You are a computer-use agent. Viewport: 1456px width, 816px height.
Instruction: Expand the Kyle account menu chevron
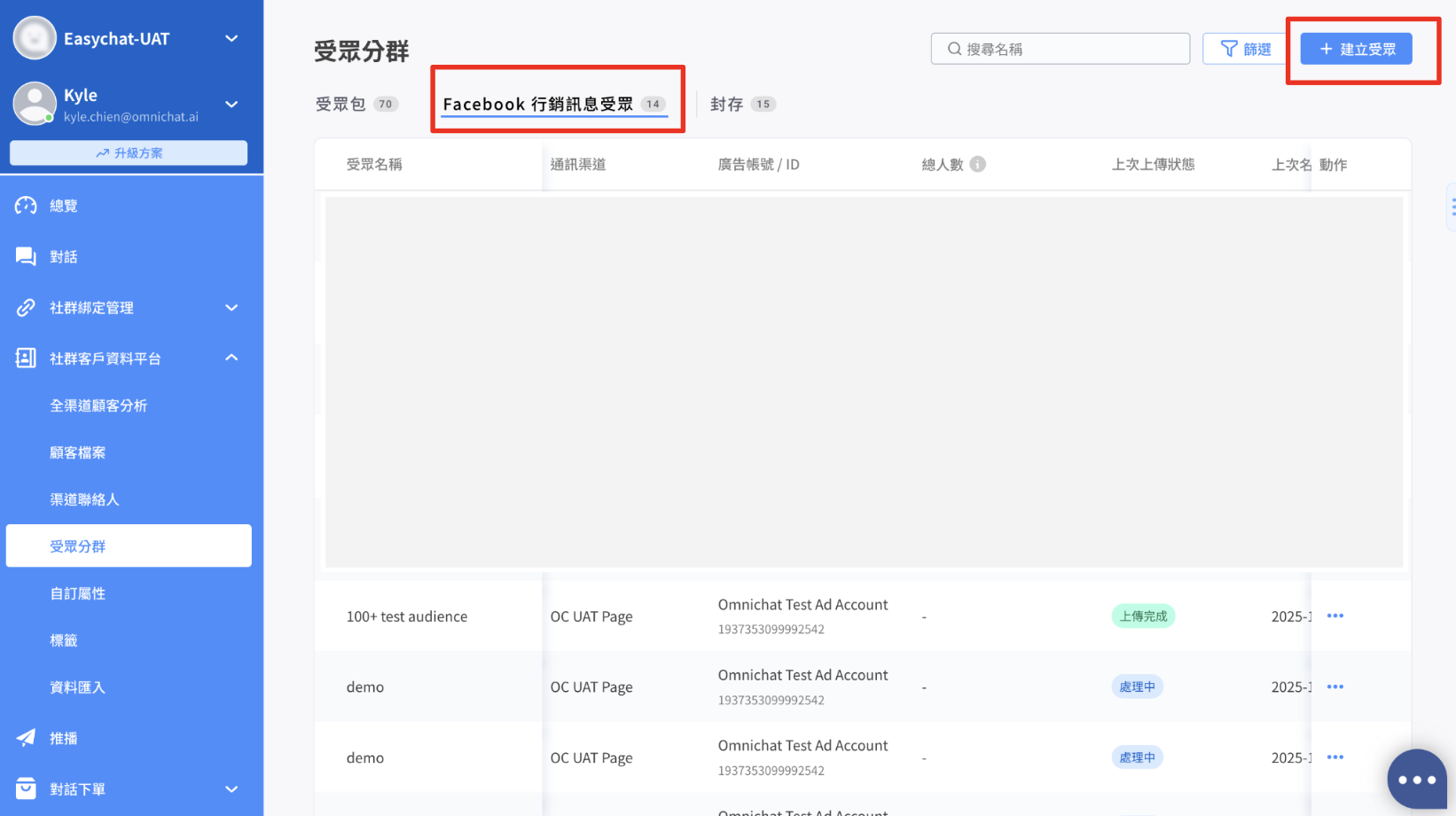(x=231, y=105)
